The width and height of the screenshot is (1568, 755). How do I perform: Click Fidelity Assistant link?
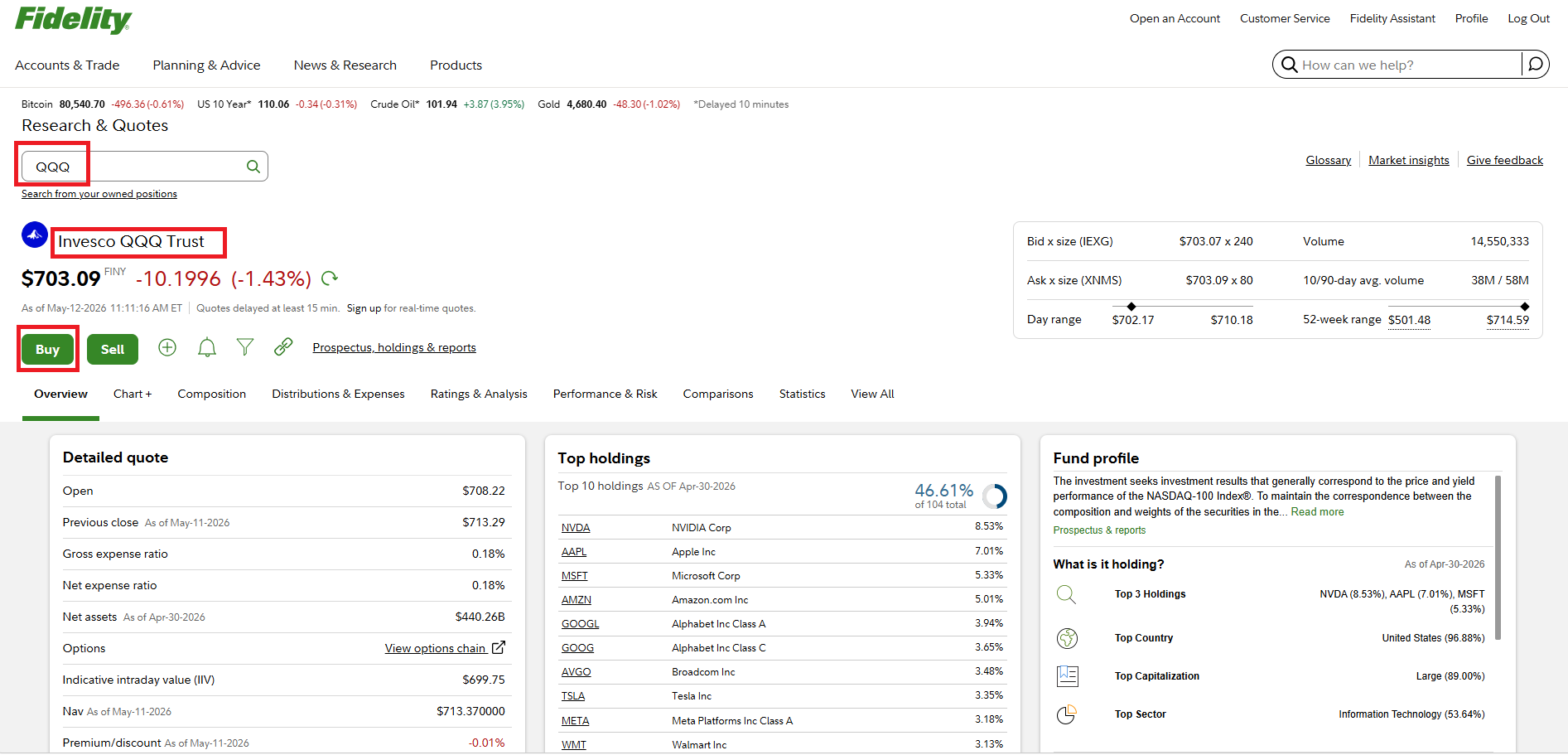1392,18
